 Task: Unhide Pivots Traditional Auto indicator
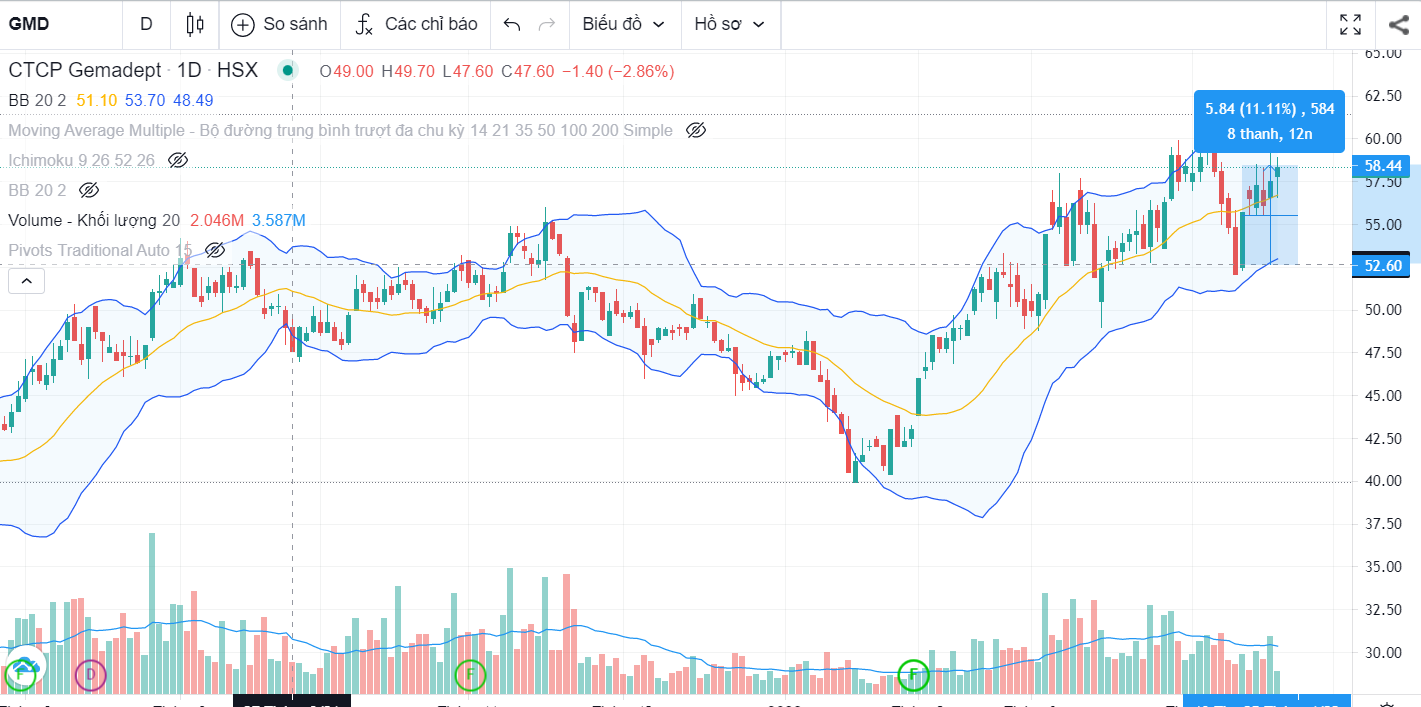click(x=214, y=250)
